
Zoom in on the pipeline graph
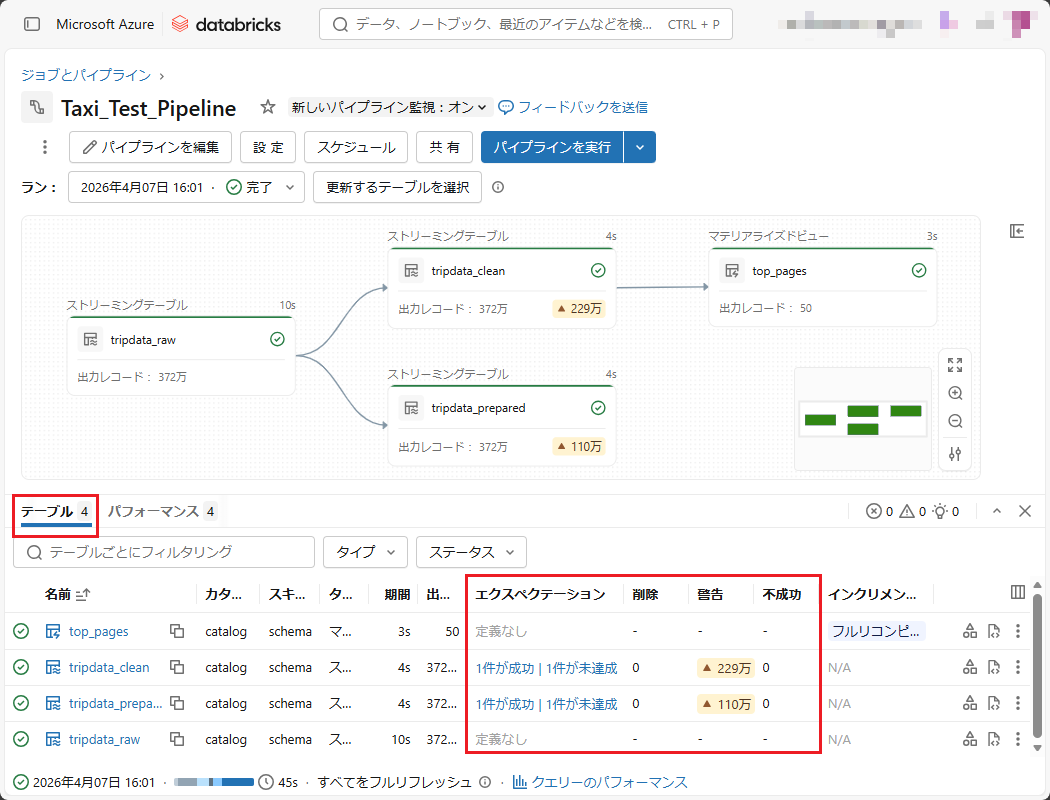coord(955,393)
